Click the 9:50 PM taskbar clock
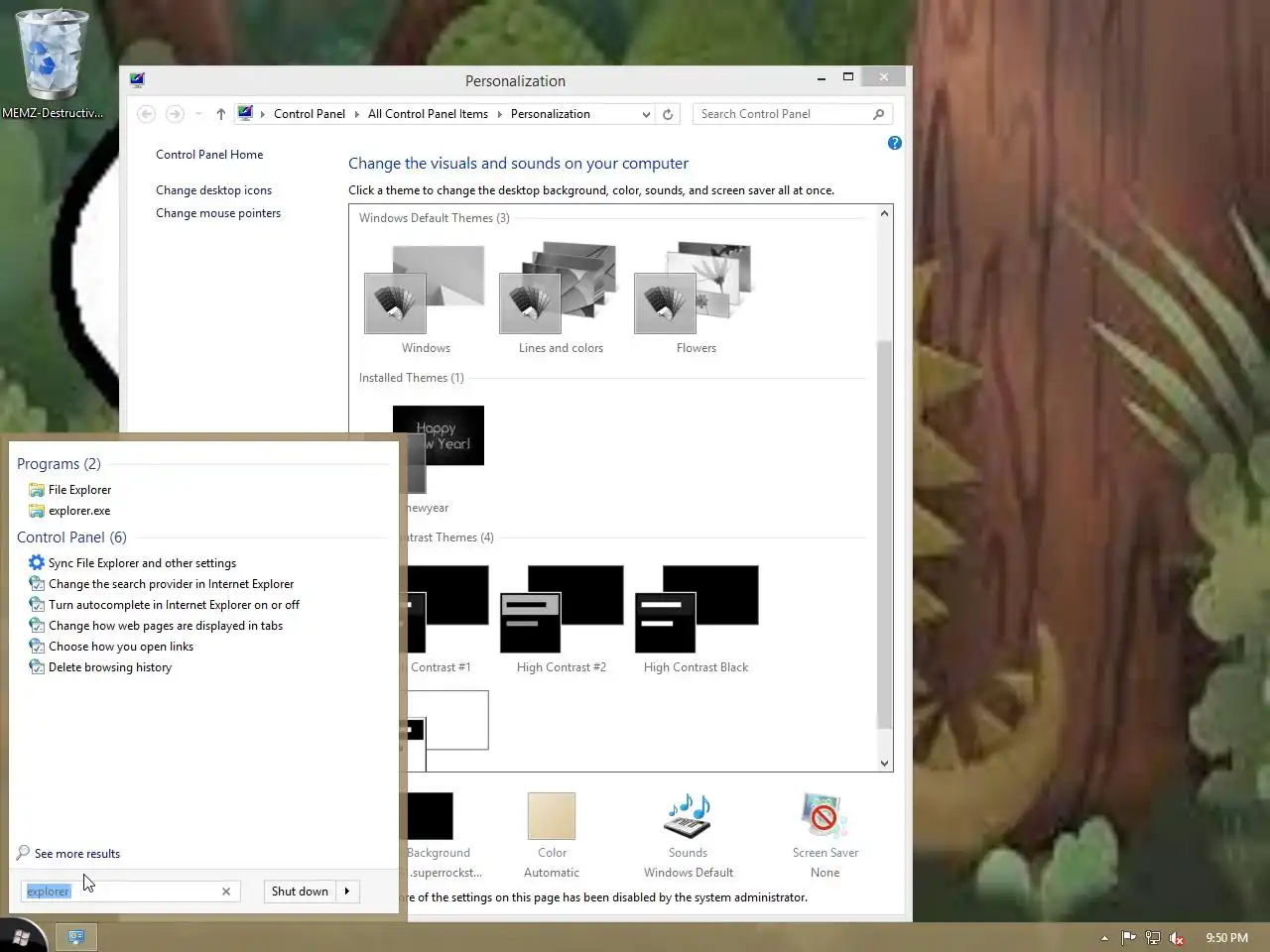Screen dimensions: 1270x952 [1226, 938]
